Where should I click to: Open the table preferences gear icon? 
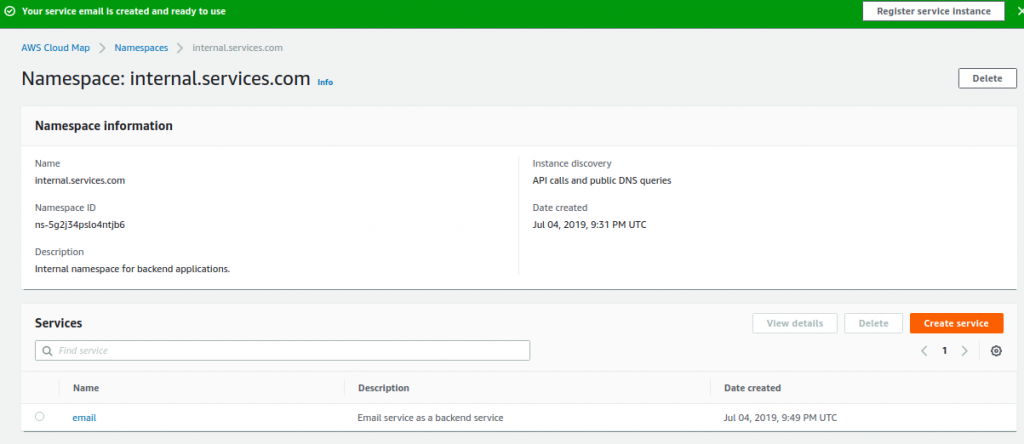coord(996,351)
